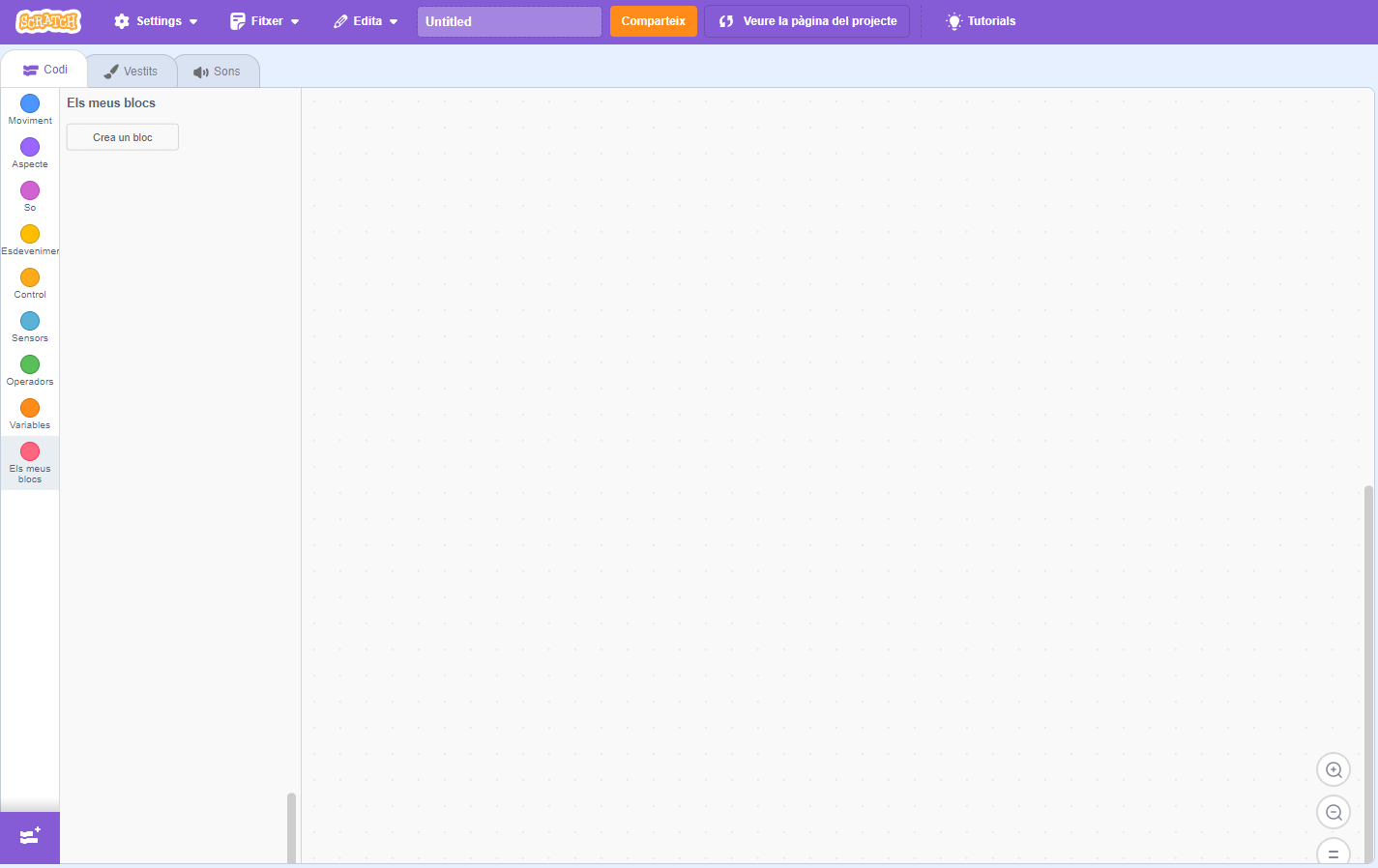Zoom in on the workspace

[1334, 770]
